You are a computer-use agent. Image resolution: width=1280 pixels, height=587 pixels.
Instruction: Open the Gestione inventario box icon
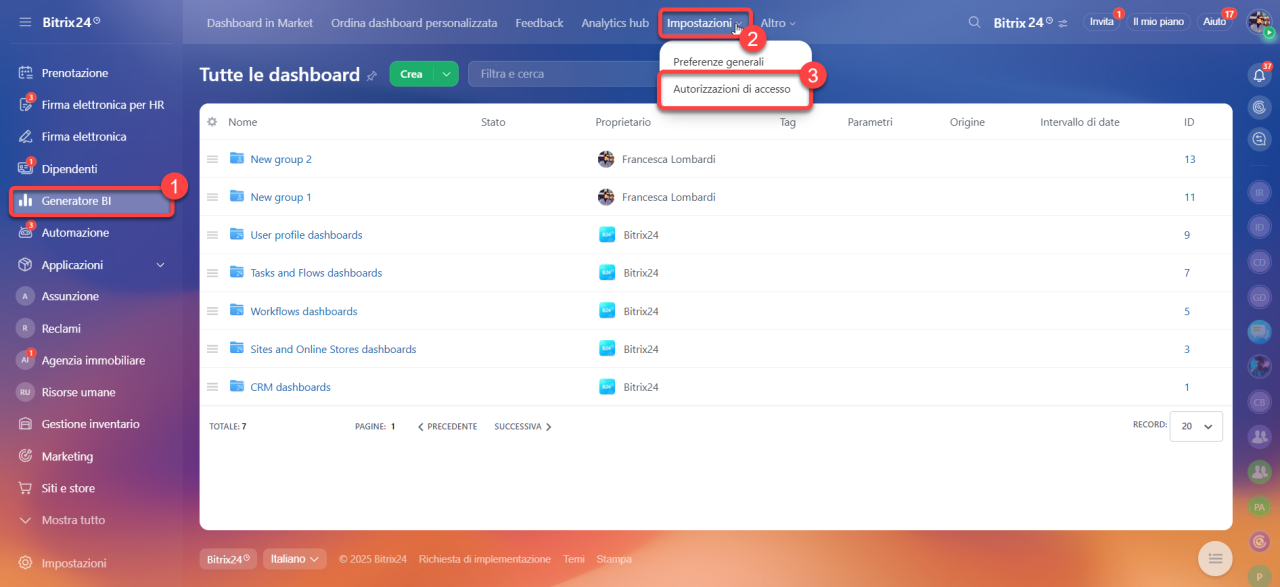tap(25, 424)
